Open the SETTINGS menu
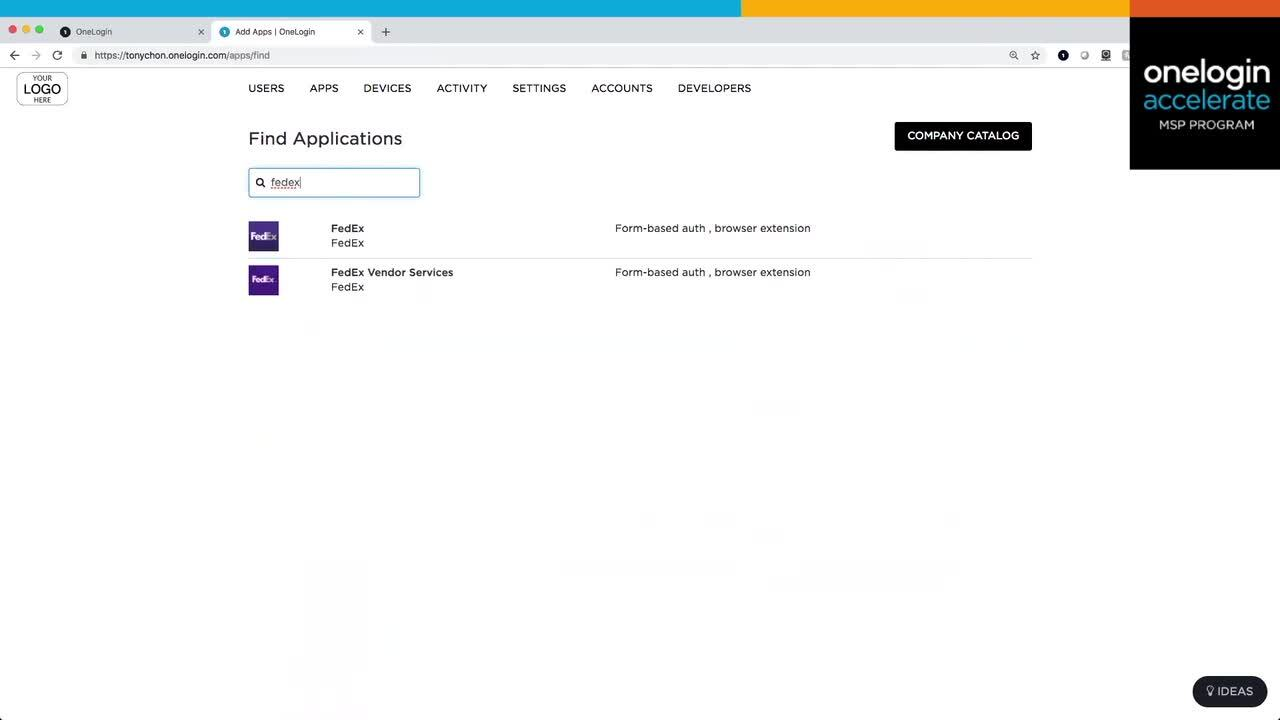This screenshot has width=1280, height=720. click(539, 89)
